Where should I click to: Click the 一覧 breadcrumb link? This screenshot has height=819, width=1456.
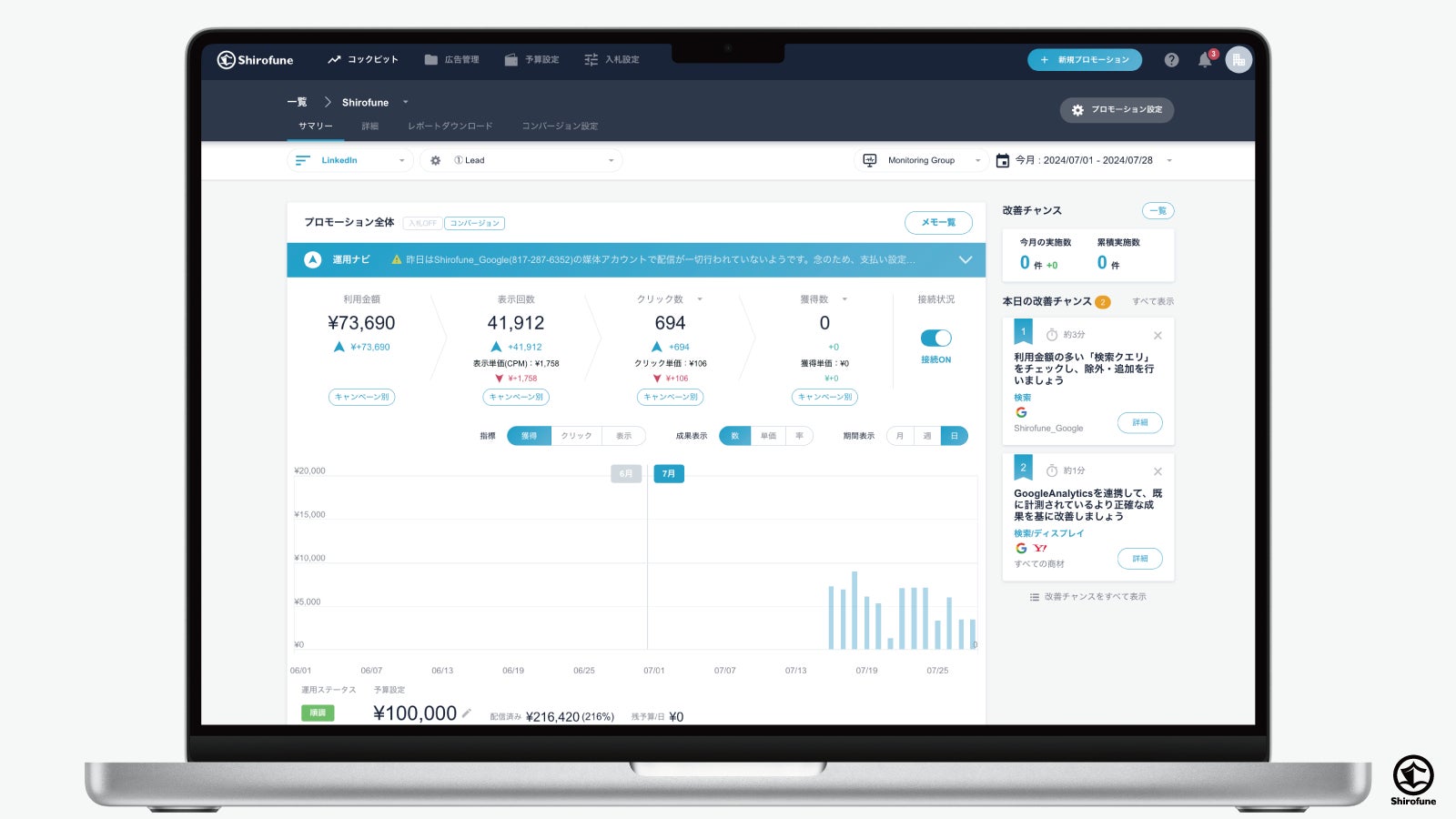tap(297, 102)
